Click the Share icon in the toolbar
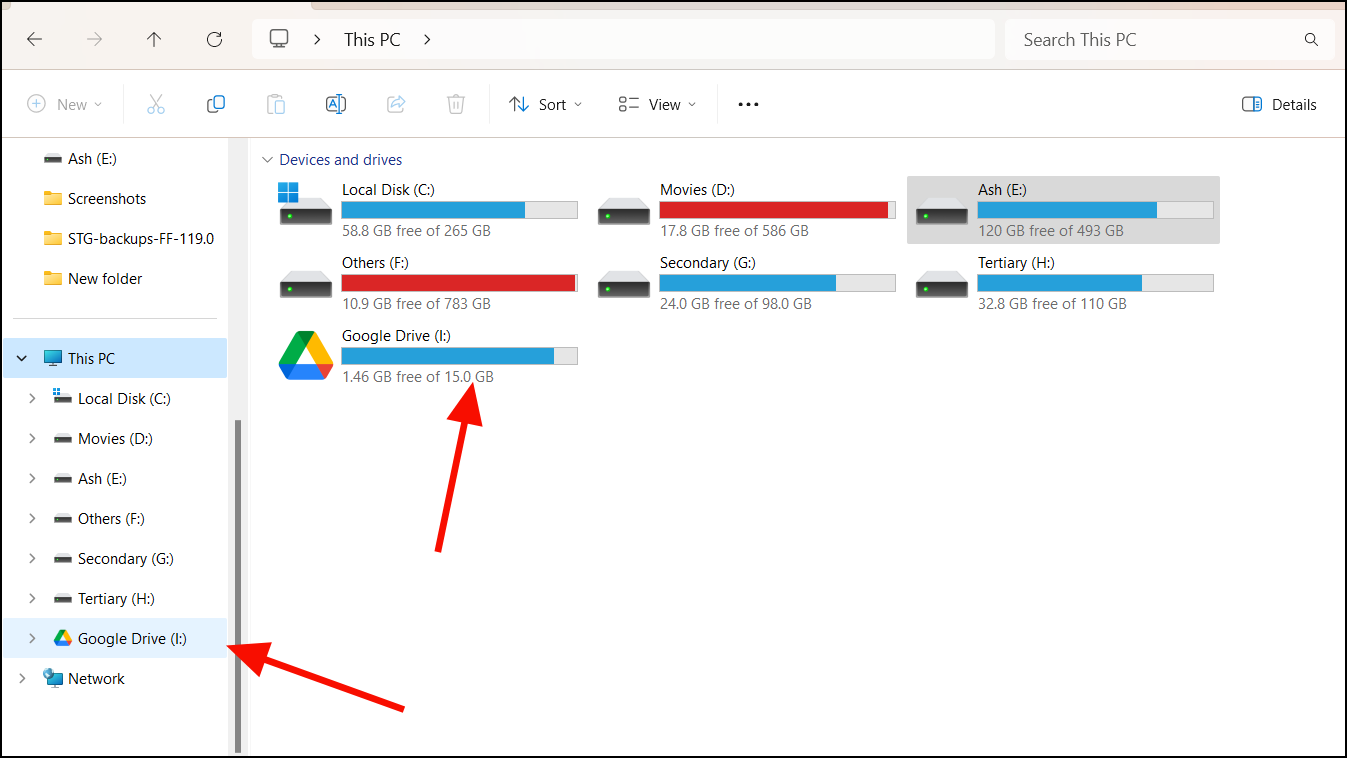Viewport: 1347px width, 758px height. (396, 103)
